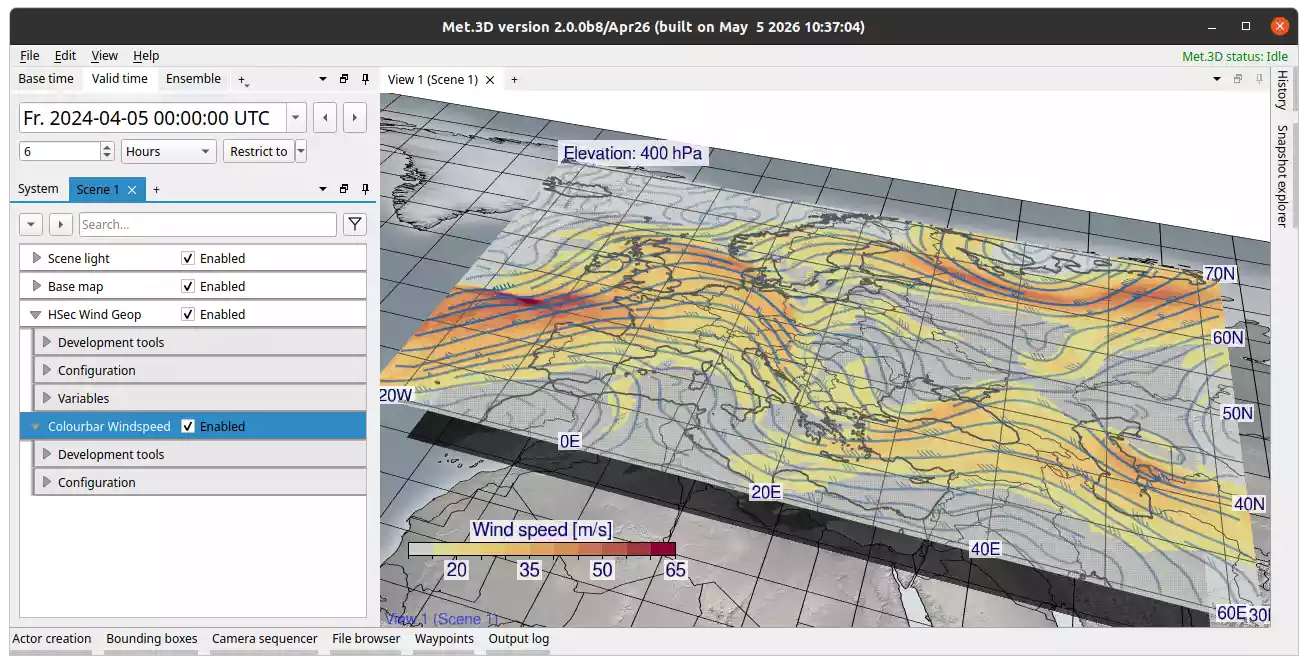
Task: Click the Wind speed colour bar
Action: point(542,549)
